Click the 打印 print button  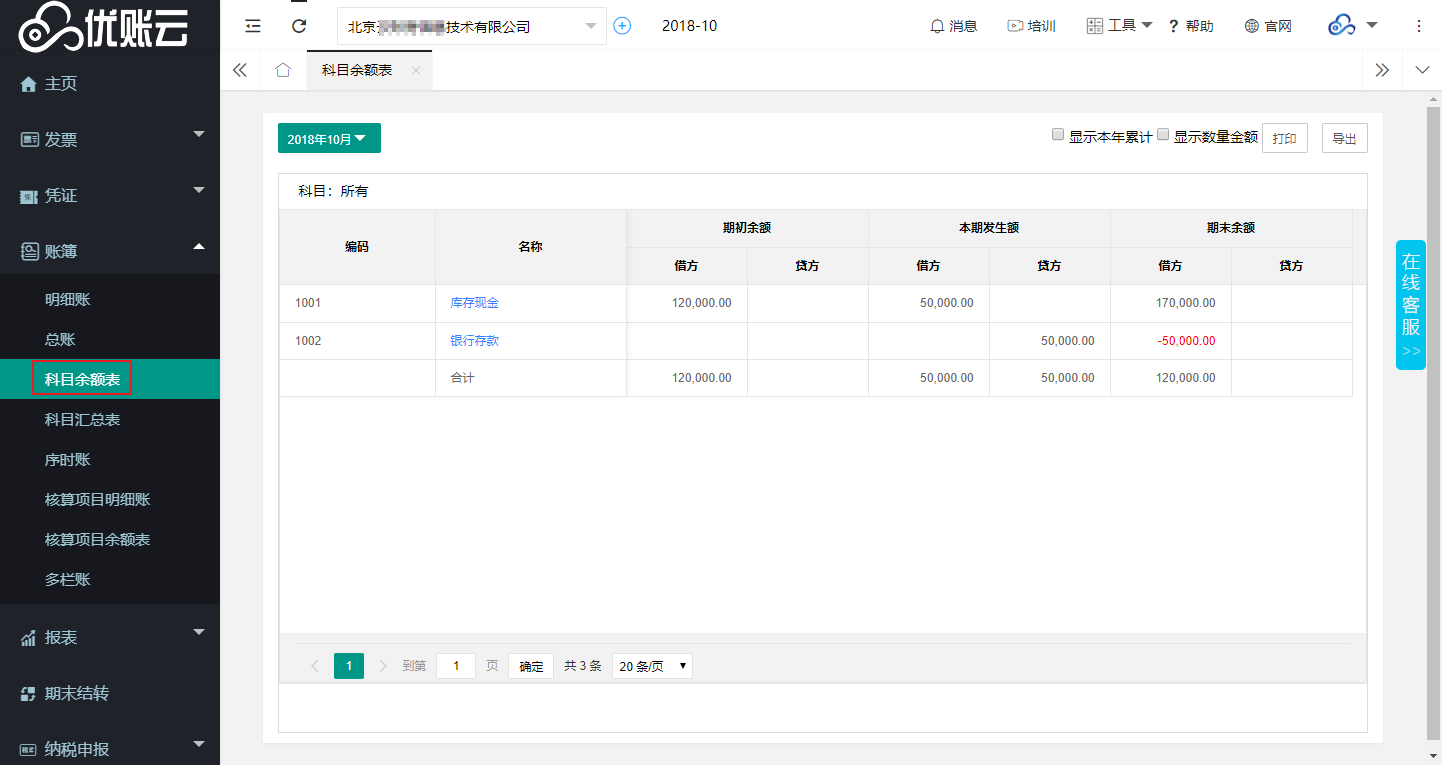1285,139
